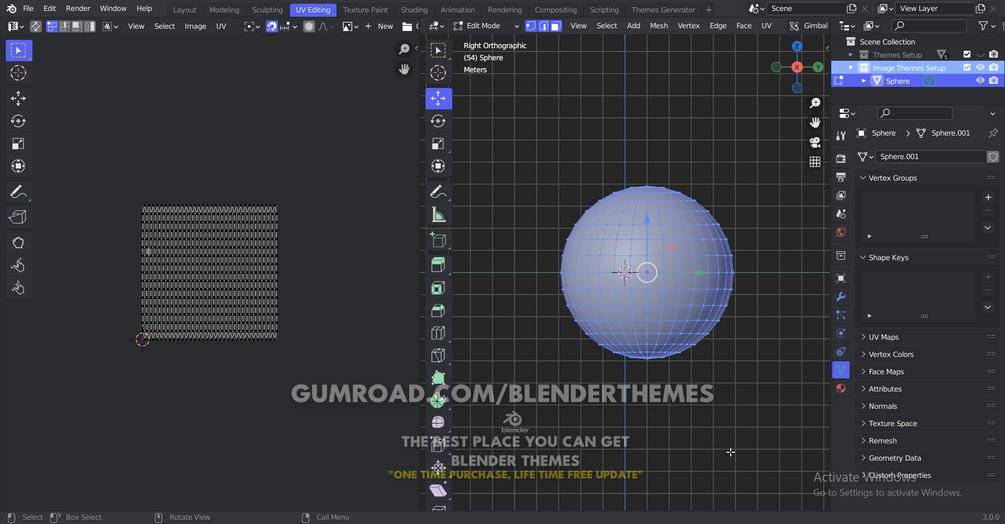Select the Add Cube tool in viewport
Image resolution: width=1005 pixels, height=524 pixels.
438,240
